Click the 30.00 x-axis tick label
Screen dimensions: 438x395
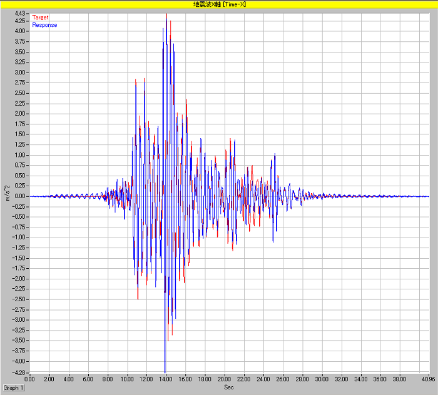[x=322, y=379]
